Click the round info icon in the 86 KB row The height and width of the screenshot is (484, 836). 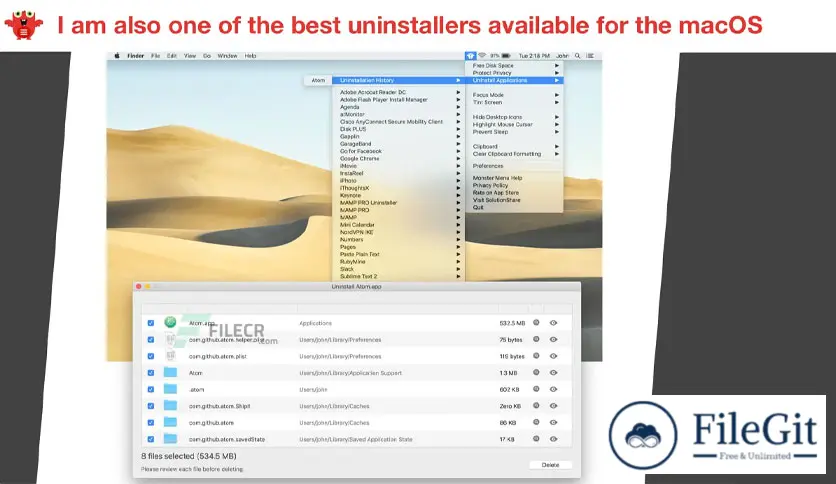click(x=536, y=422)
